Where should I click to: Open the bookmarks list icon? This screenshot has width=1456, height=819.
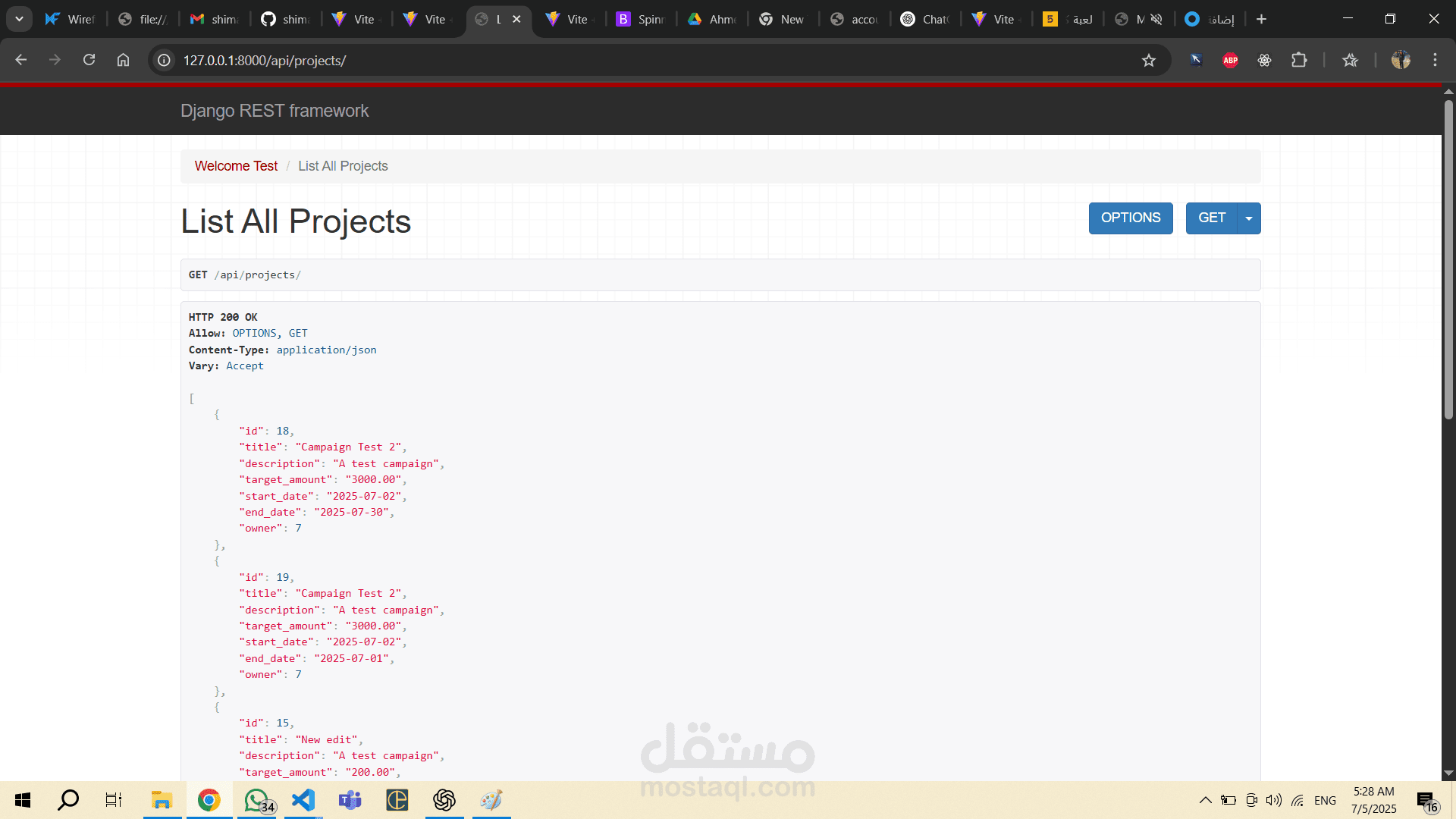1350,61
